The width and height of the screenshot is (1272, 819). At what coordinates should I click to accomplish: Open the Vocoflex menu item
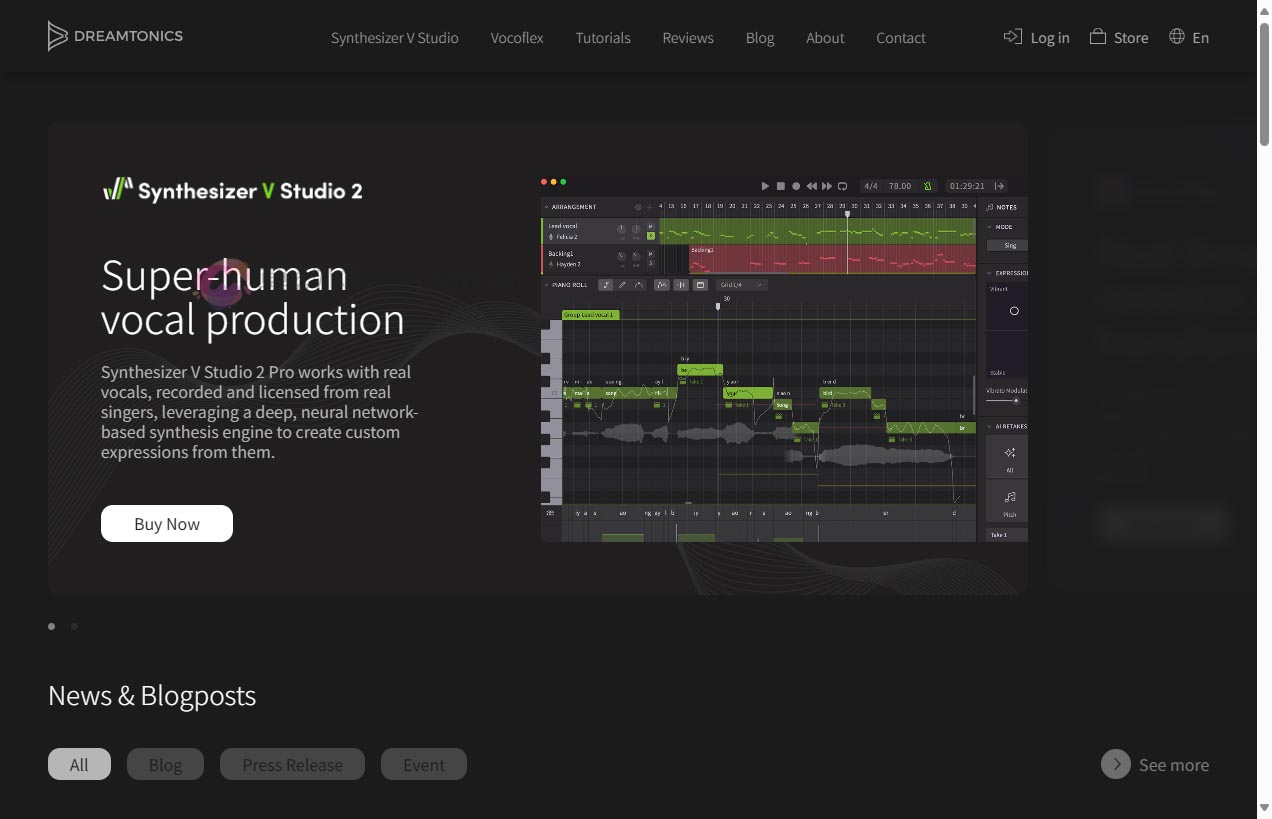click(517, 38)
